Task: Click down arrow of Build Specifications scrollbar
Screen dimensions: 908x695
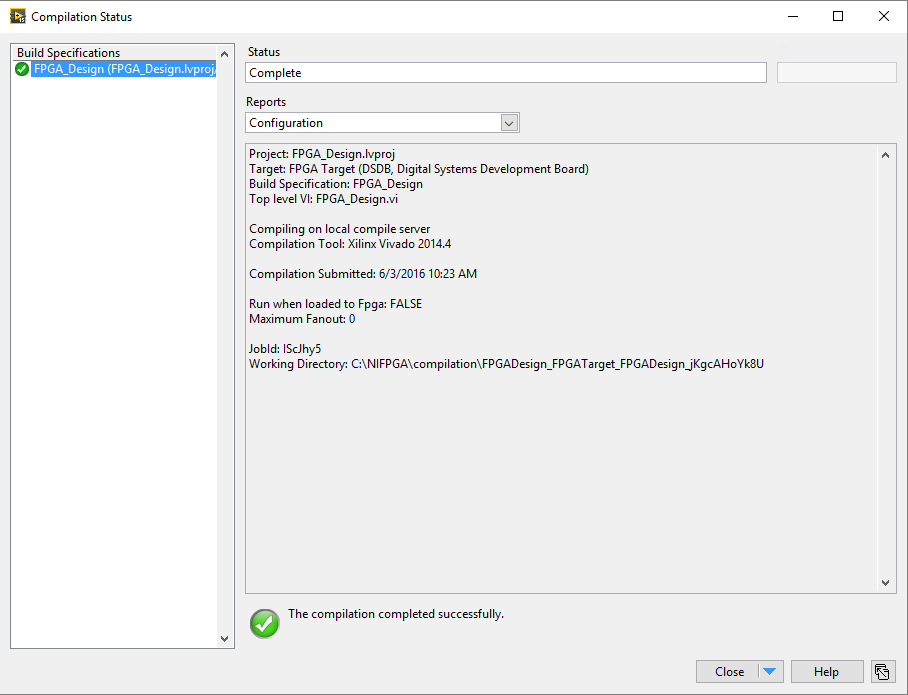Action: pyautogui.click(x=225, y=638)
